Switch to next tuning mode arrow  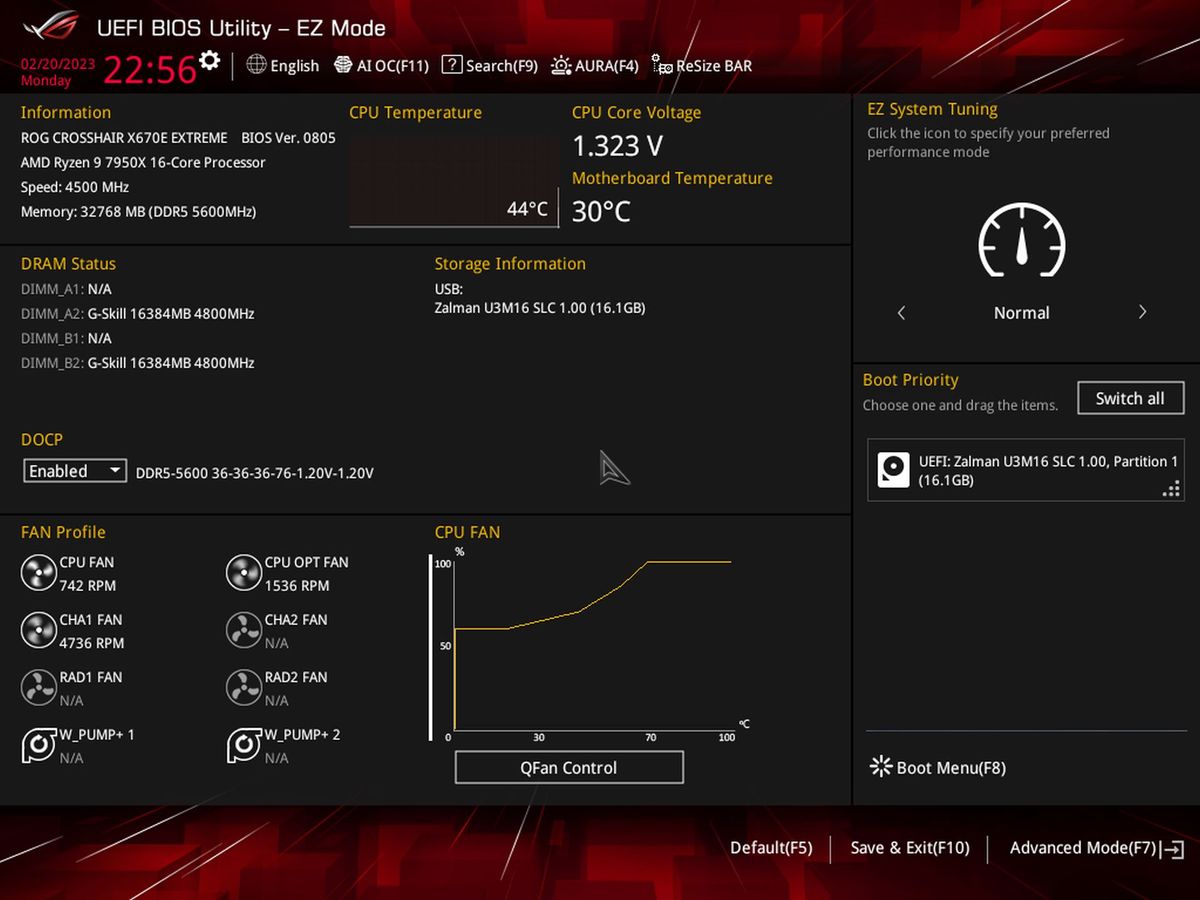(1142, 313)
